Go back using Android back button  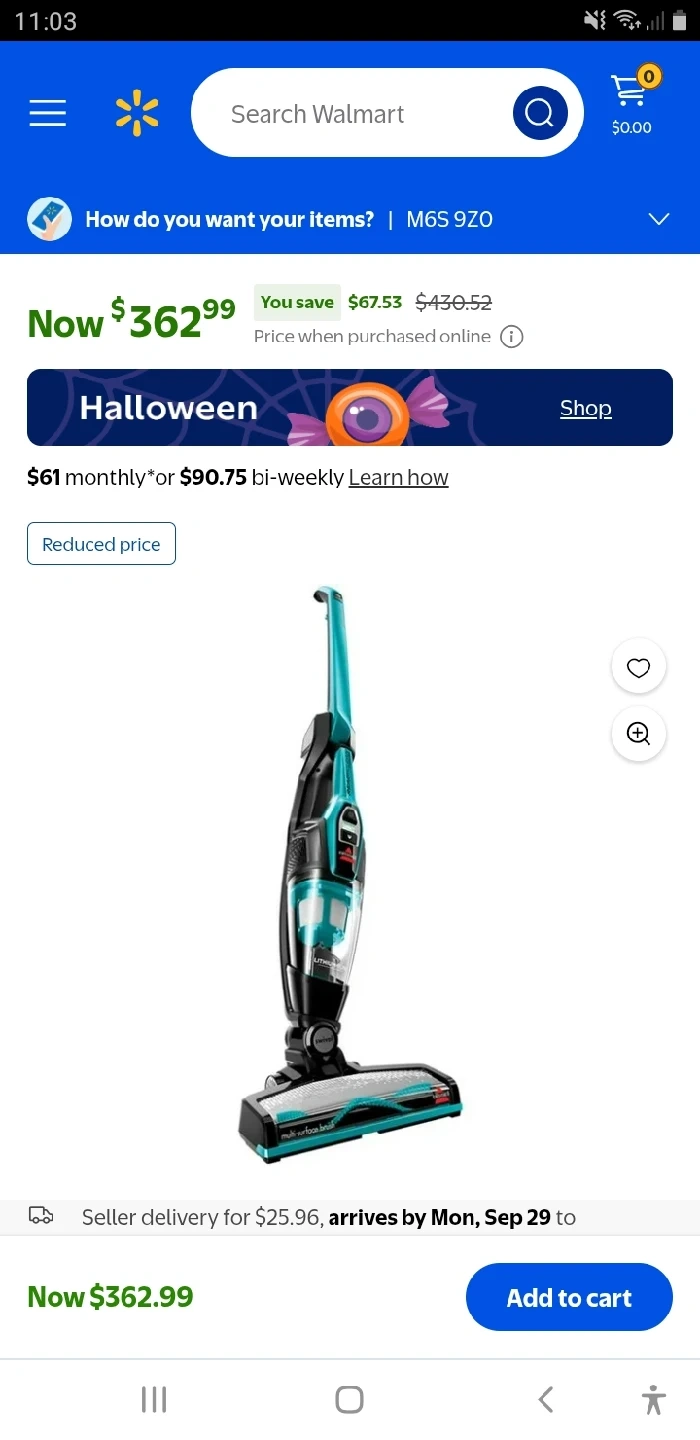pos(545,1399)
